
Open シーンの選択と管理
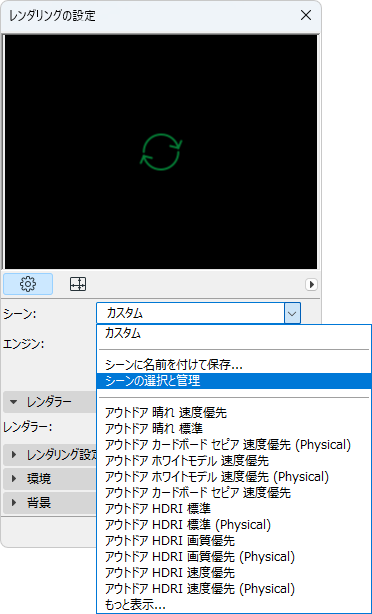coord(234,381)
